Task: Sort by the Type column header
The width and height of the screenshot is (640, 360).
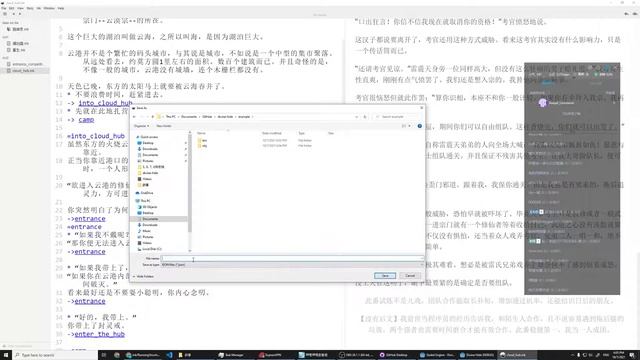Action: [302, 133]
